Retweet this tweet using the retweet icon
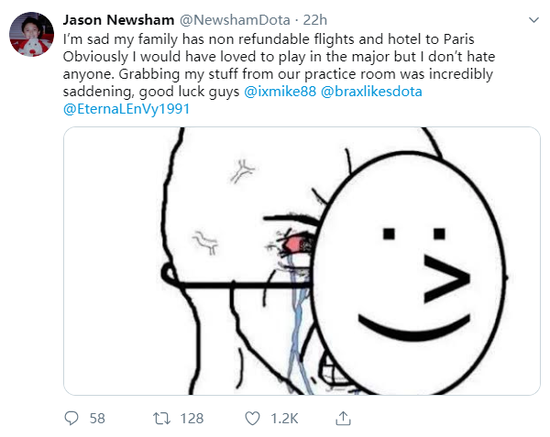 pos(162,418)
